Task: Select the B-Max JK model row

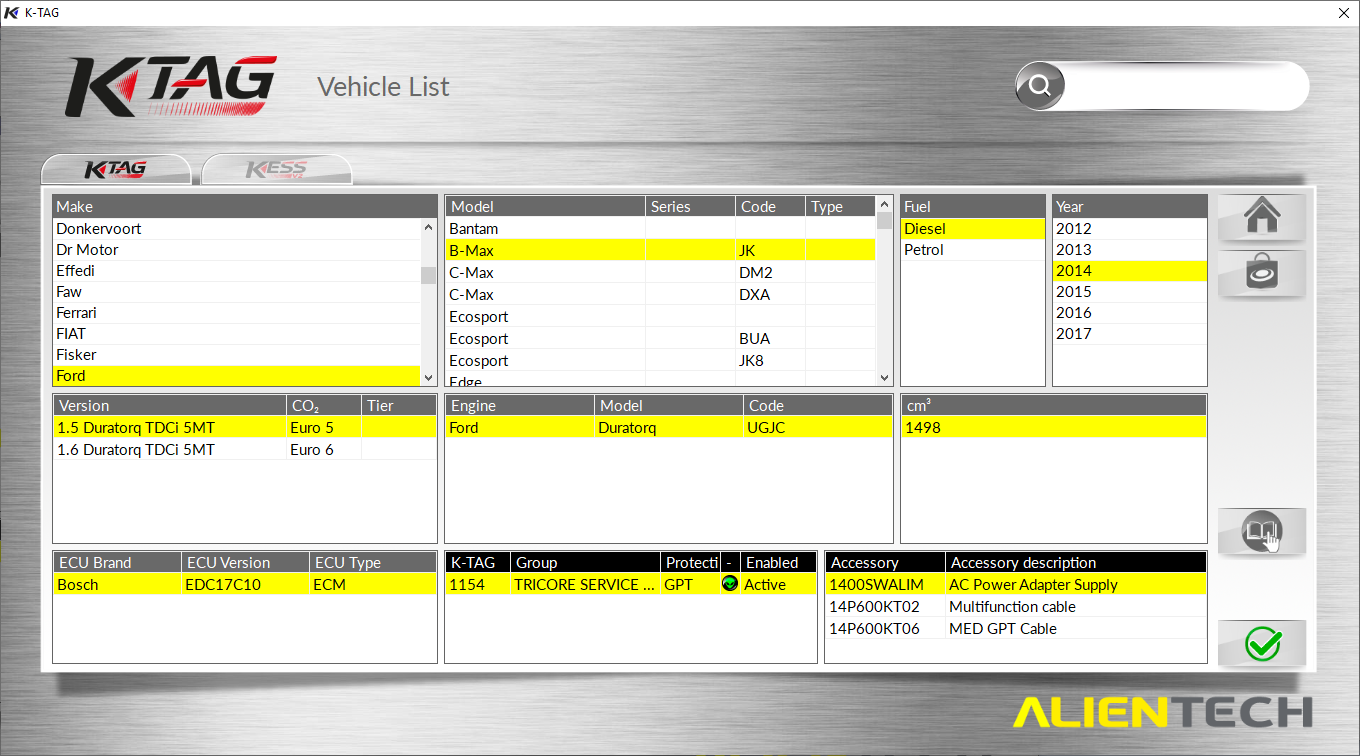Action: click(660, 250)
